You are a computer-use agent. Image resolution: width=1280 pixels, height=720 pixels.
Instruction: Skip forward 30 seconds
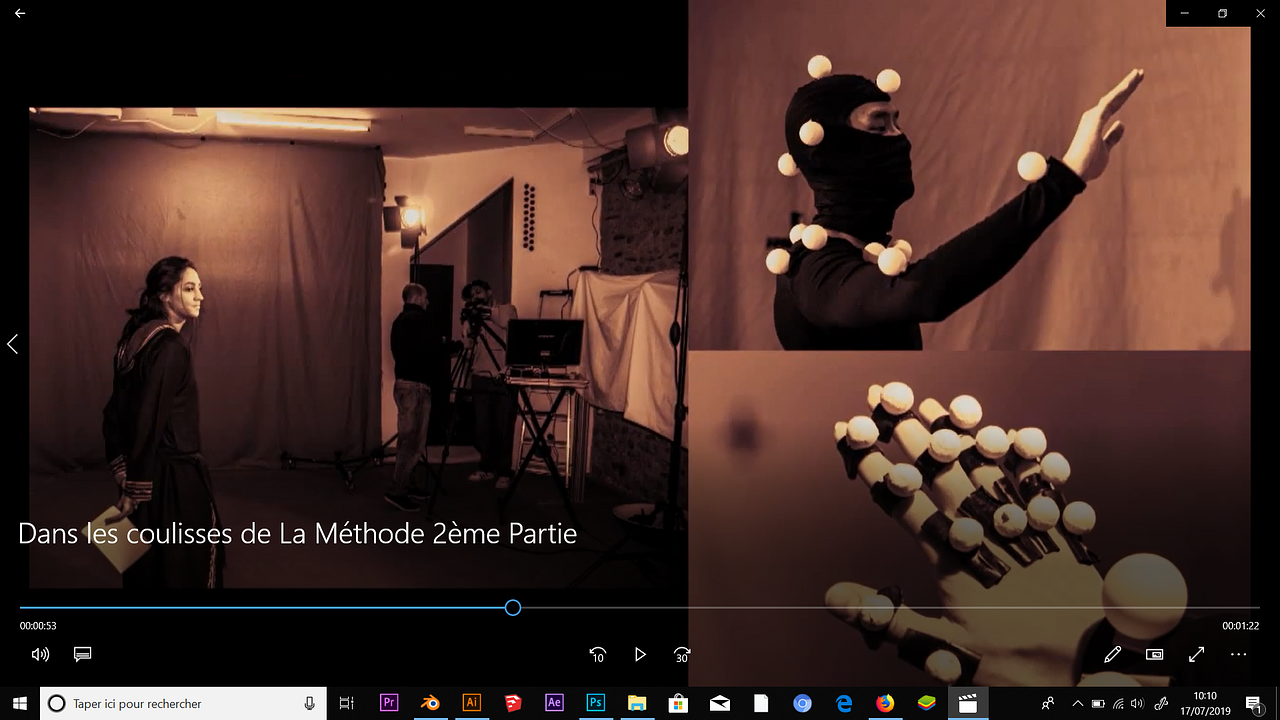pyautogui.click(x=682, y=654)
